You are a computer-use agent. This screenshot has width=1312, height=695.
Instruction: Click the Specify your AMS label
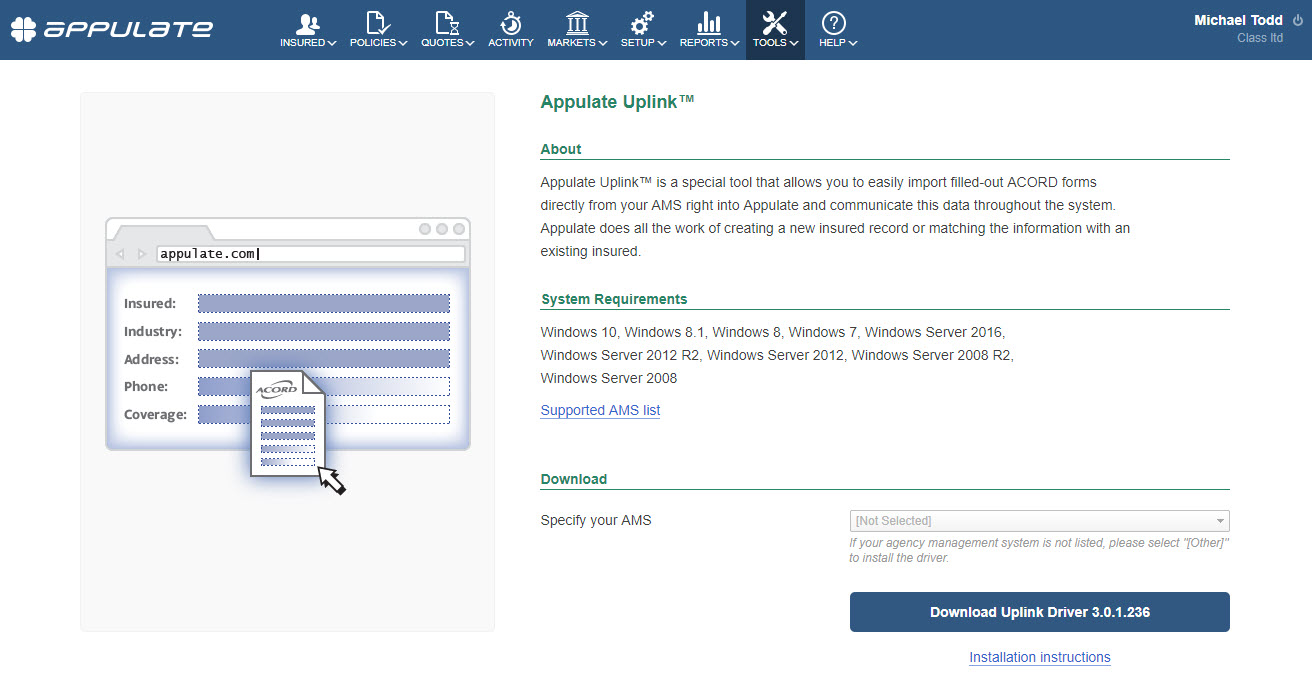point(596,520)
